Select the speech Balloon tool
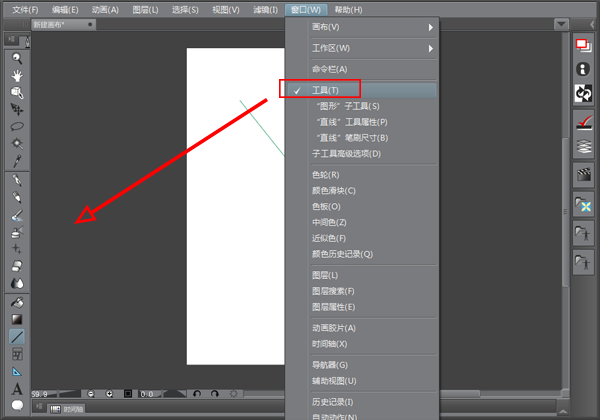Screen dimensions: 600x420 pyautogui.click(x=17, y=404)
